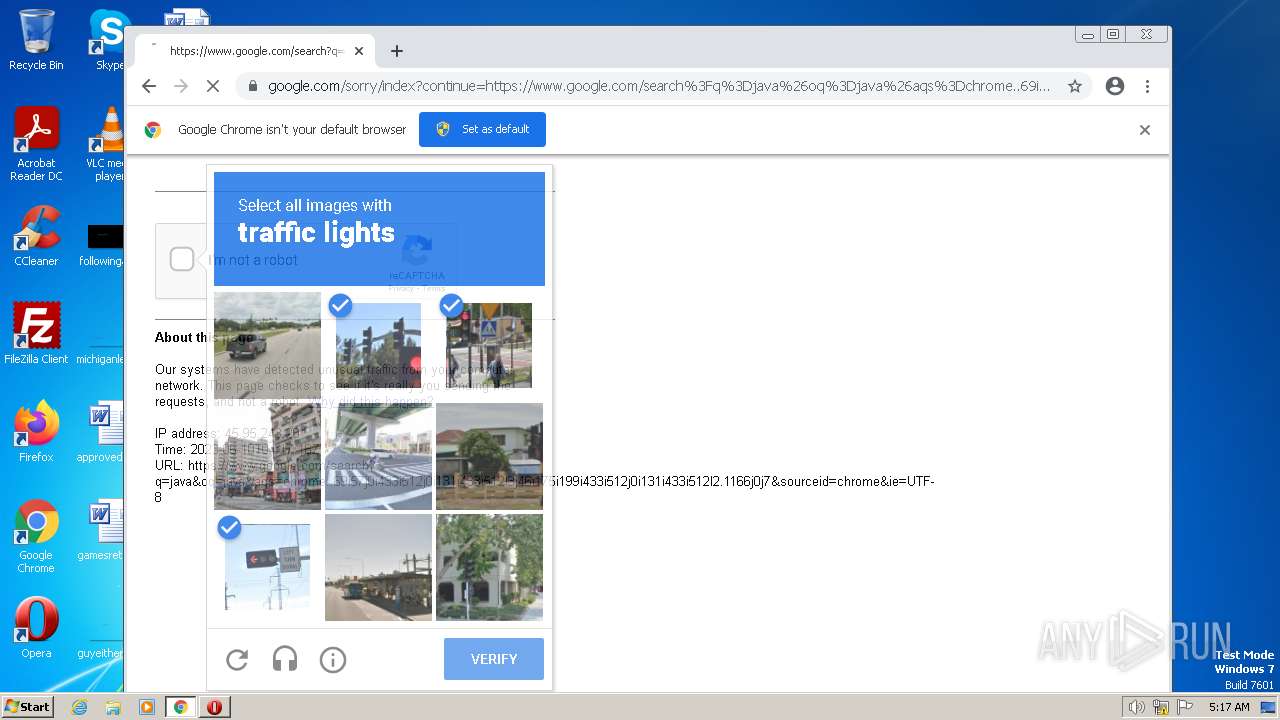Deselect the arrow signal sign image tile
Image resolution: width=1280 pixels, height=720 pixels.
[267, 567]
